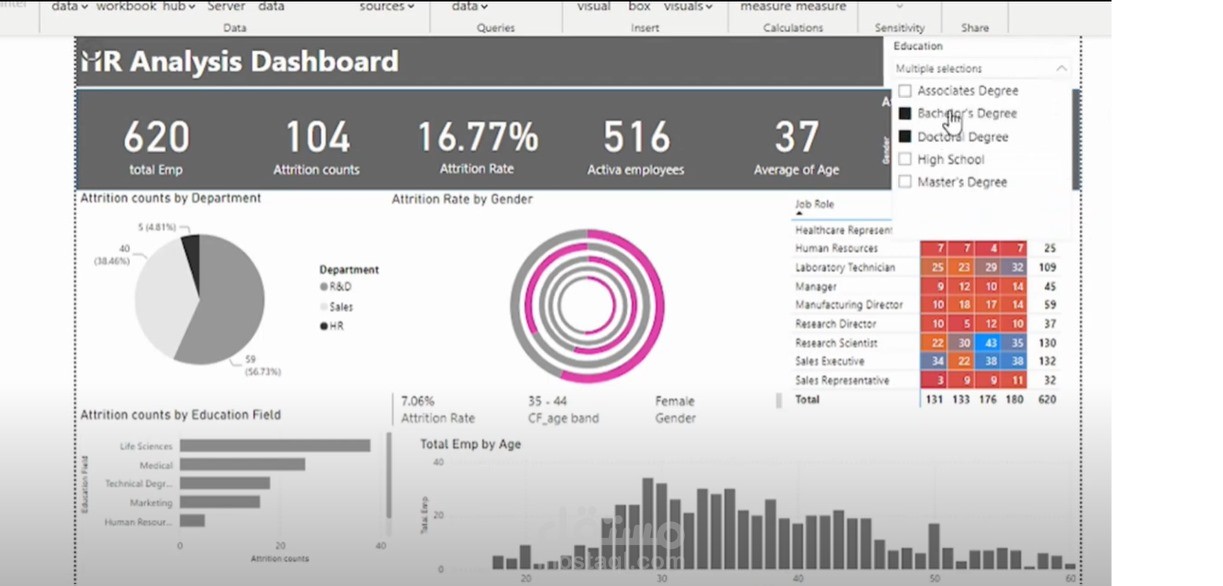Select the 104 Attrition counts card
The image size is (1223, 586).
(x=317, y=147)
